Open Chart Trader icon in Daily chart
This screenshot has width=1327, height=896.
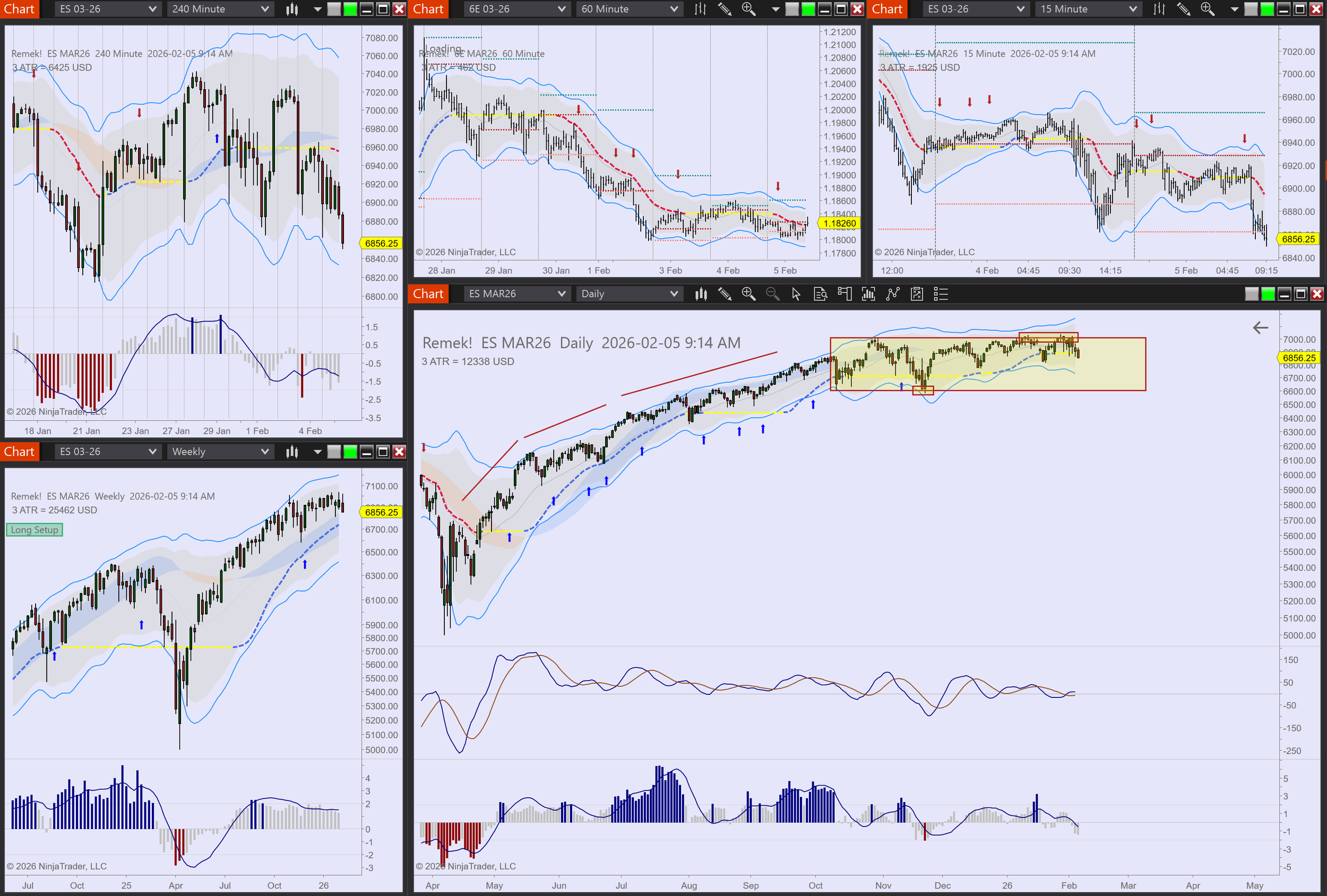point(845,294)
